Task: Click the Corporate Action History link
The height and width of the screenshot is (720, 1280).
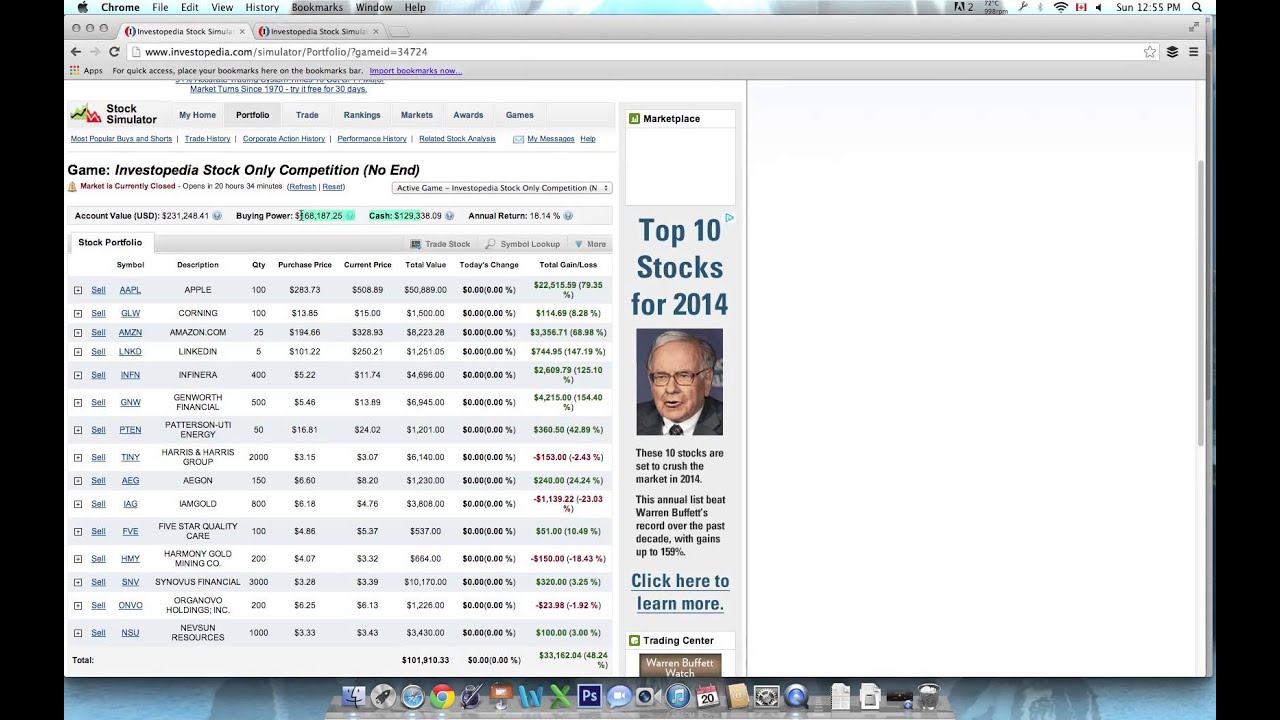Action: point(284,139)
